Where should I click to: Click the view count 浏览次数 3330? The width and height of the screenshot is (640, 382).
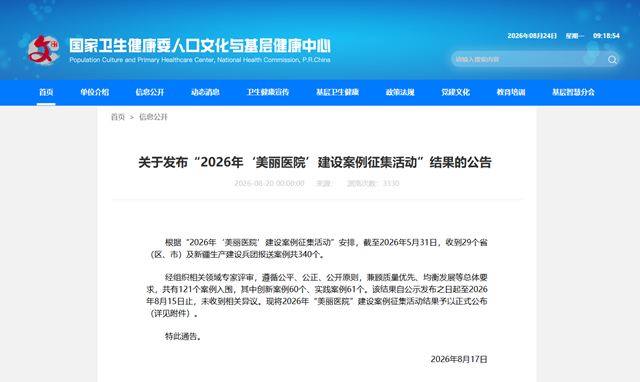[x=373, y=184]
